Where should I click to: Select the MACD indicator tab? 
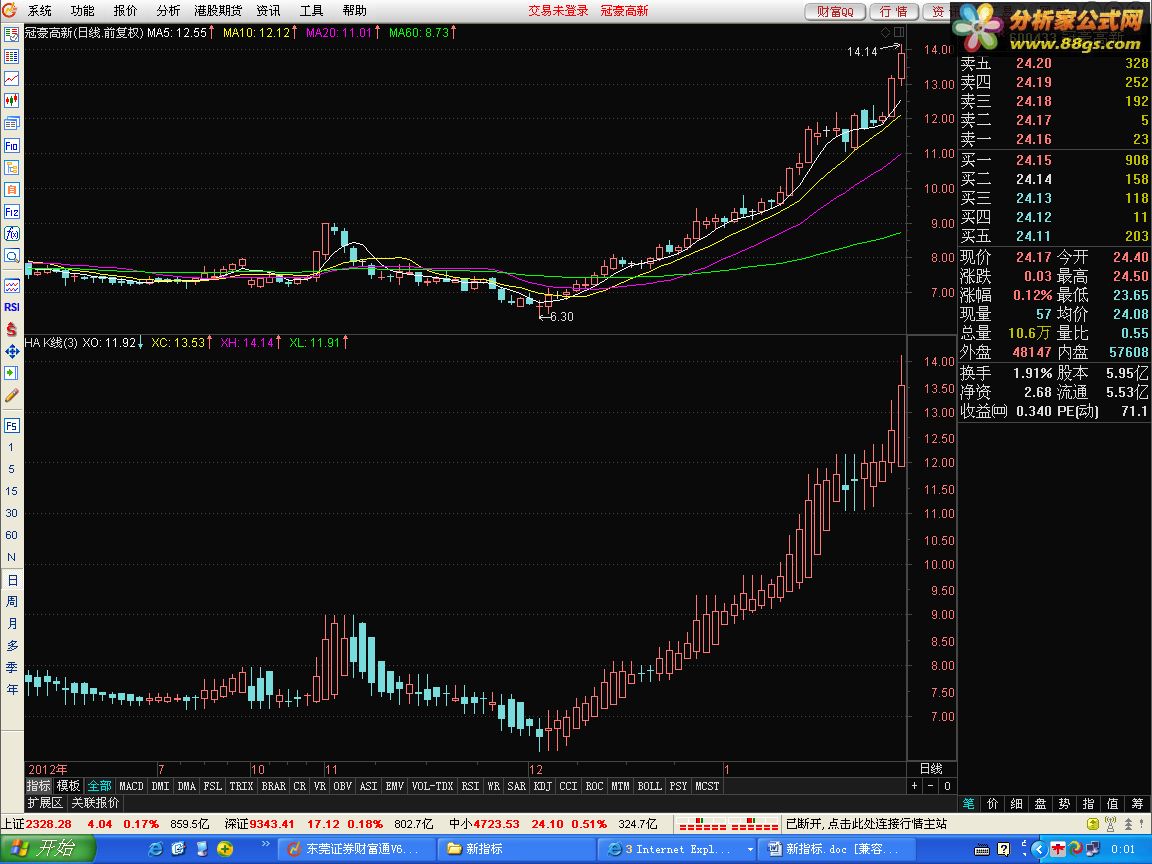pos(132,786)
